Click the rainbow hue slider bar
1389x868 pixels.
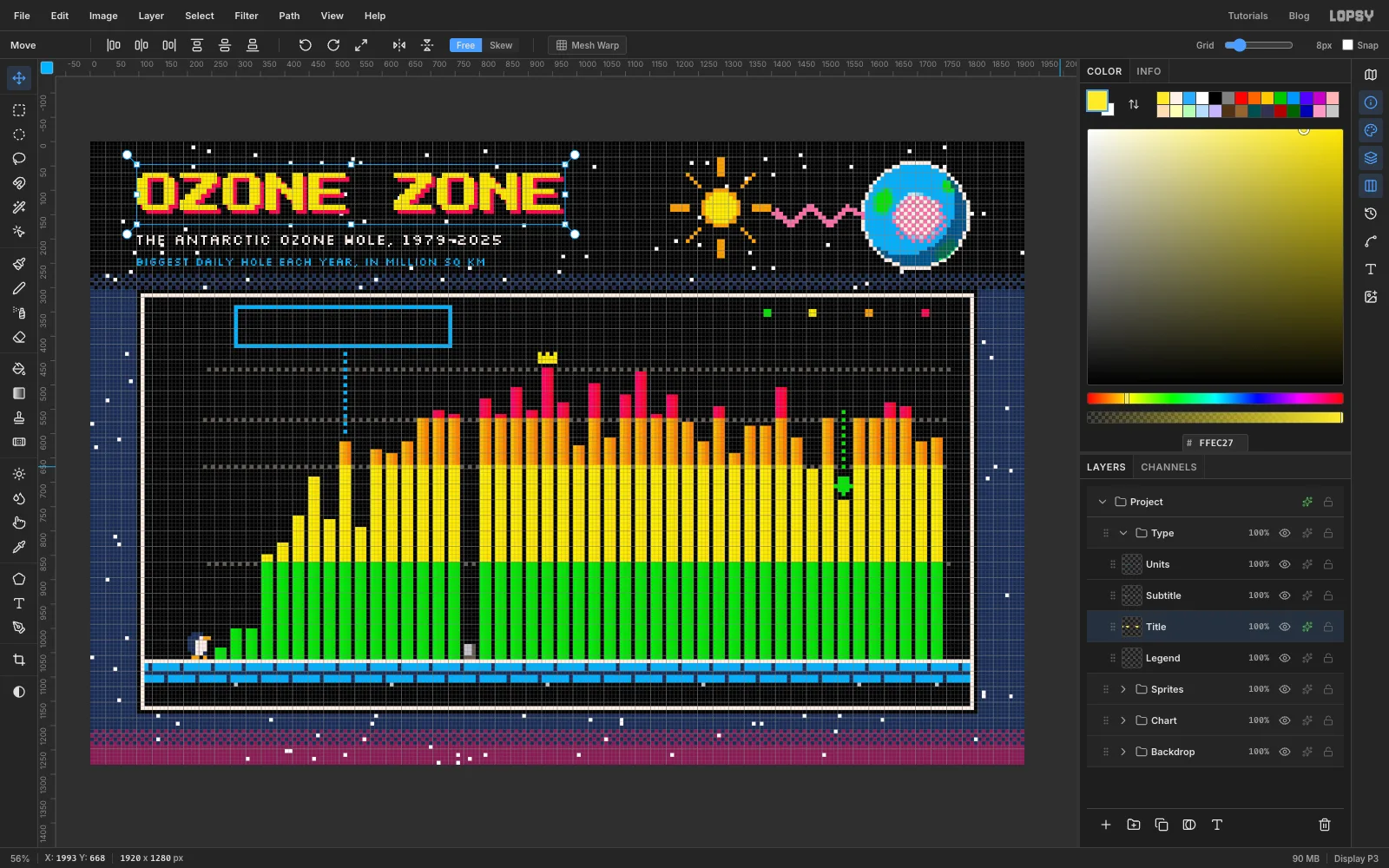pos(1215,398)
